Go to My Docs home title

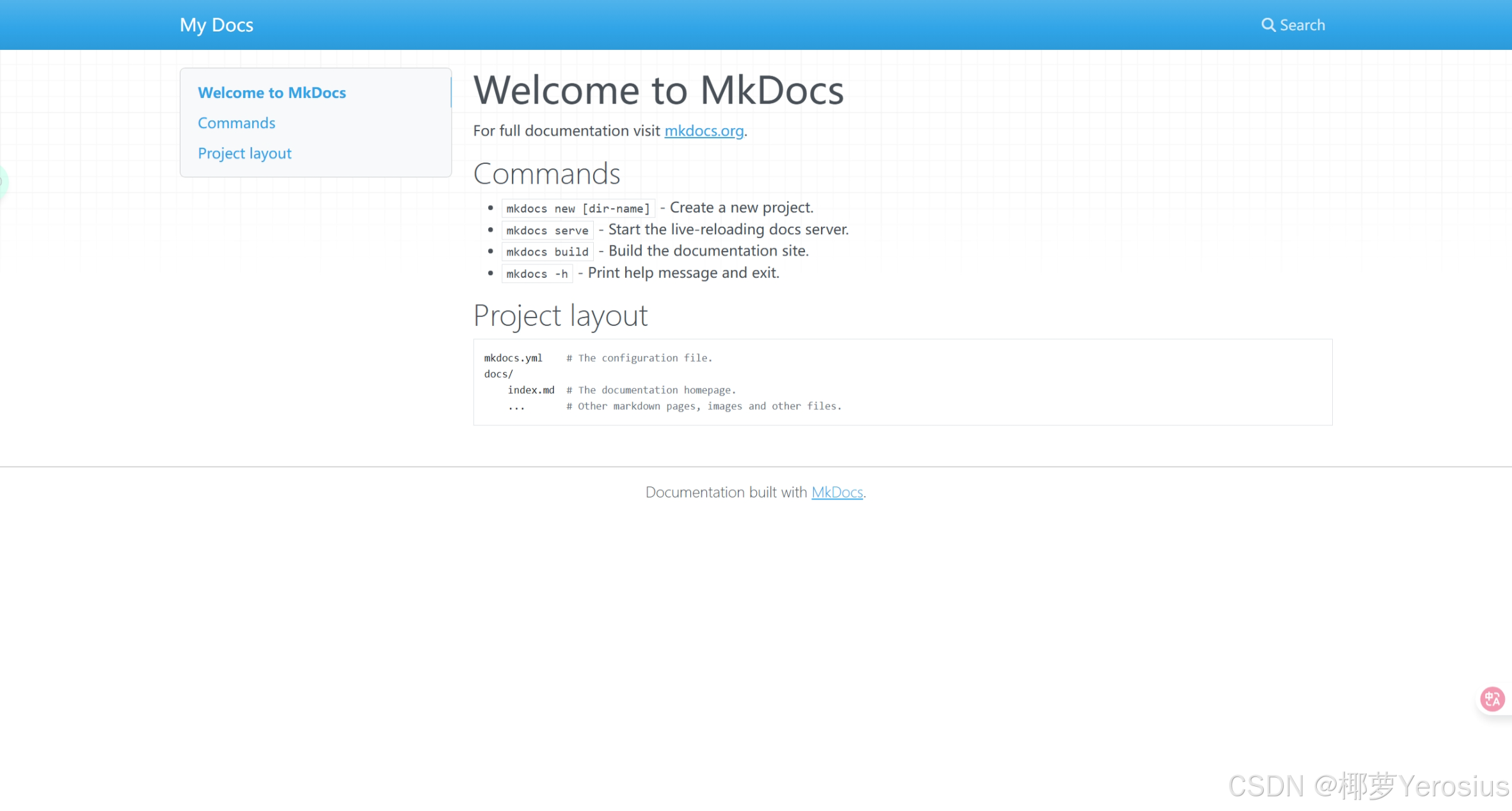[216, 25]
